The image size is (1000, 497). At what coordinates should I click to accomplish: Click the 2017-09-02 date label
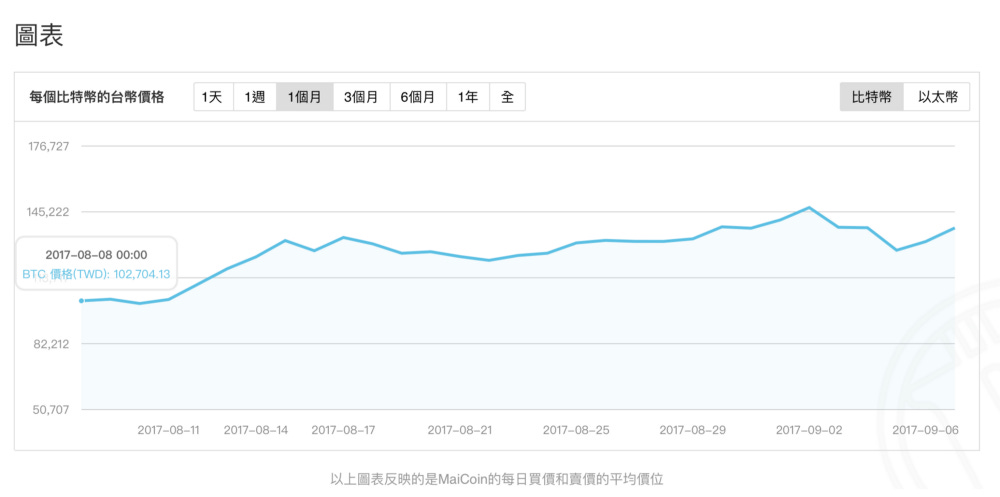(x=809, y=430)
